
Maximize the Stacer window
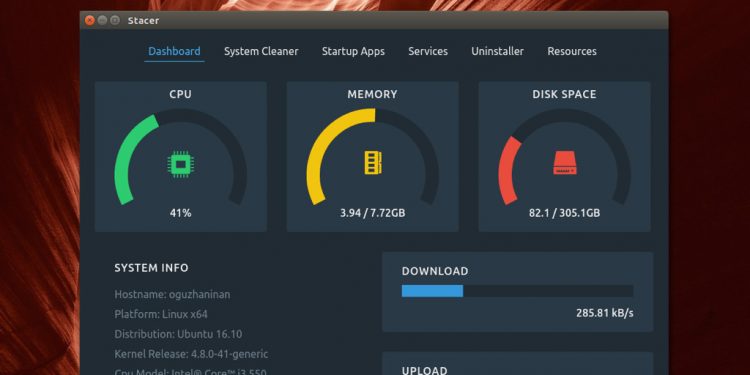click(115, 20)
